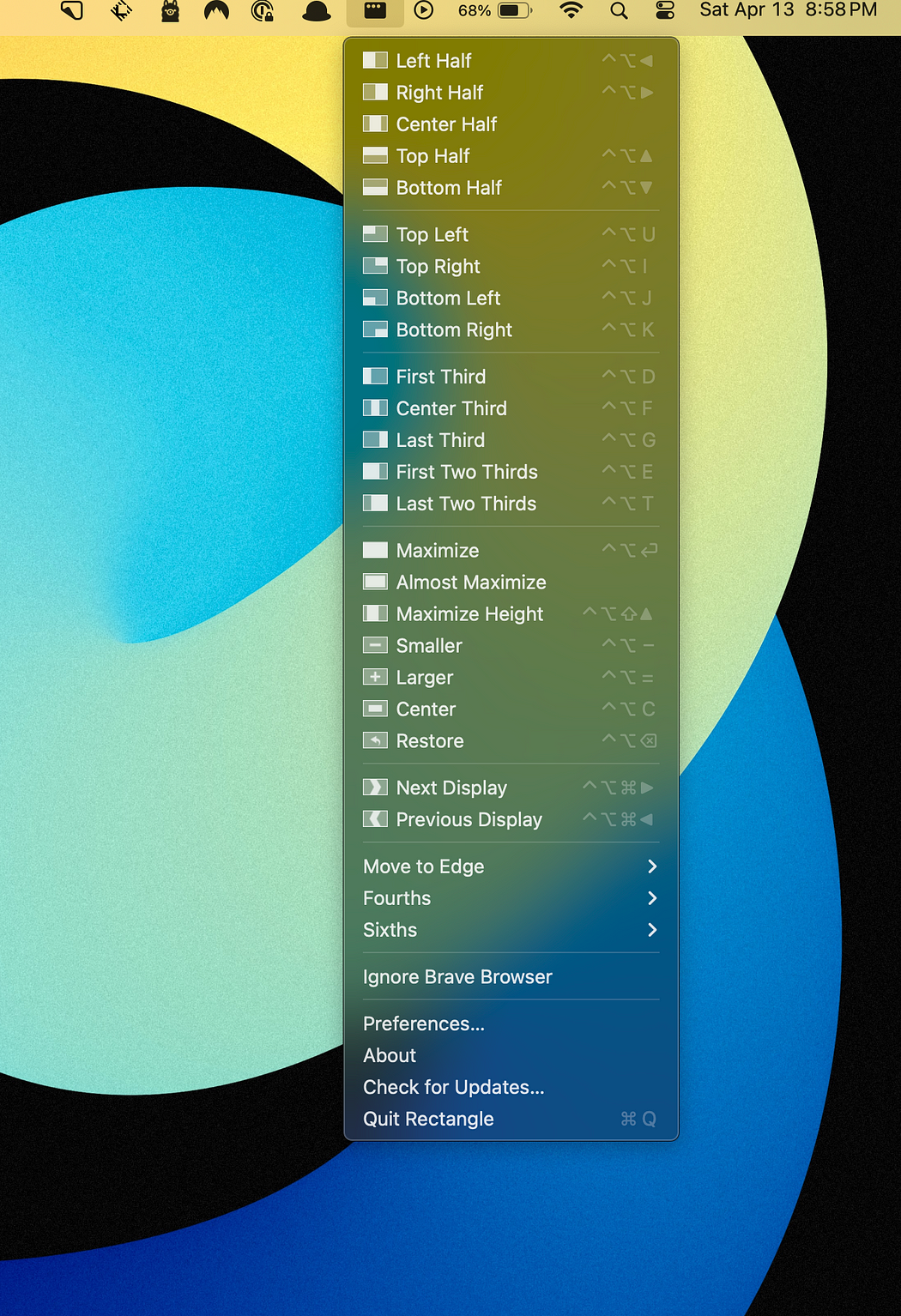
Task: Click the Restore arrow icon
Action: [x=375, y=741]
